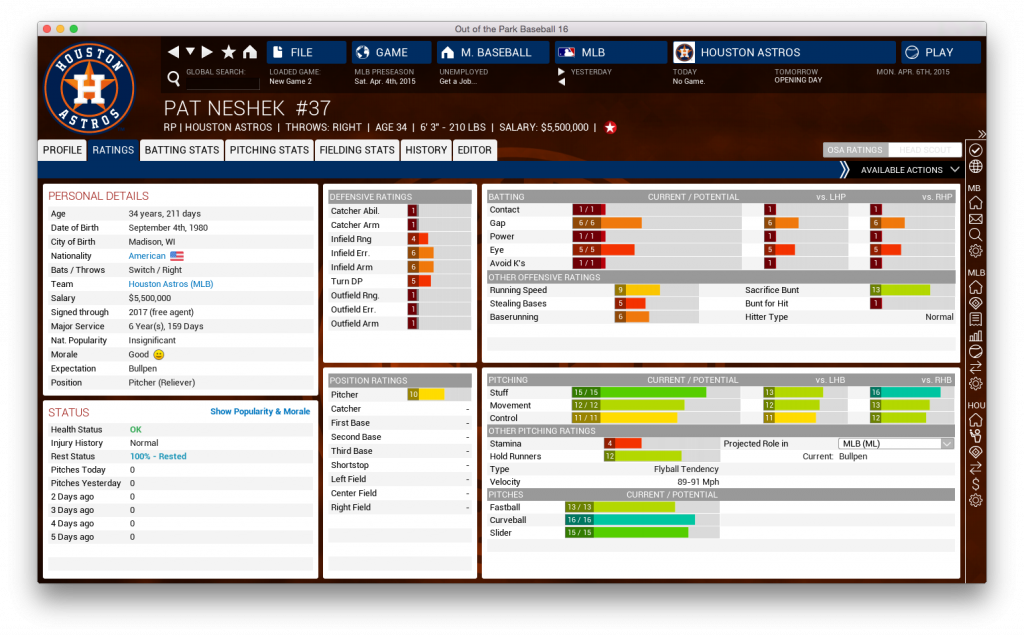Click the Sacrifice Bunt 13 rating bar

click(899, 290)
